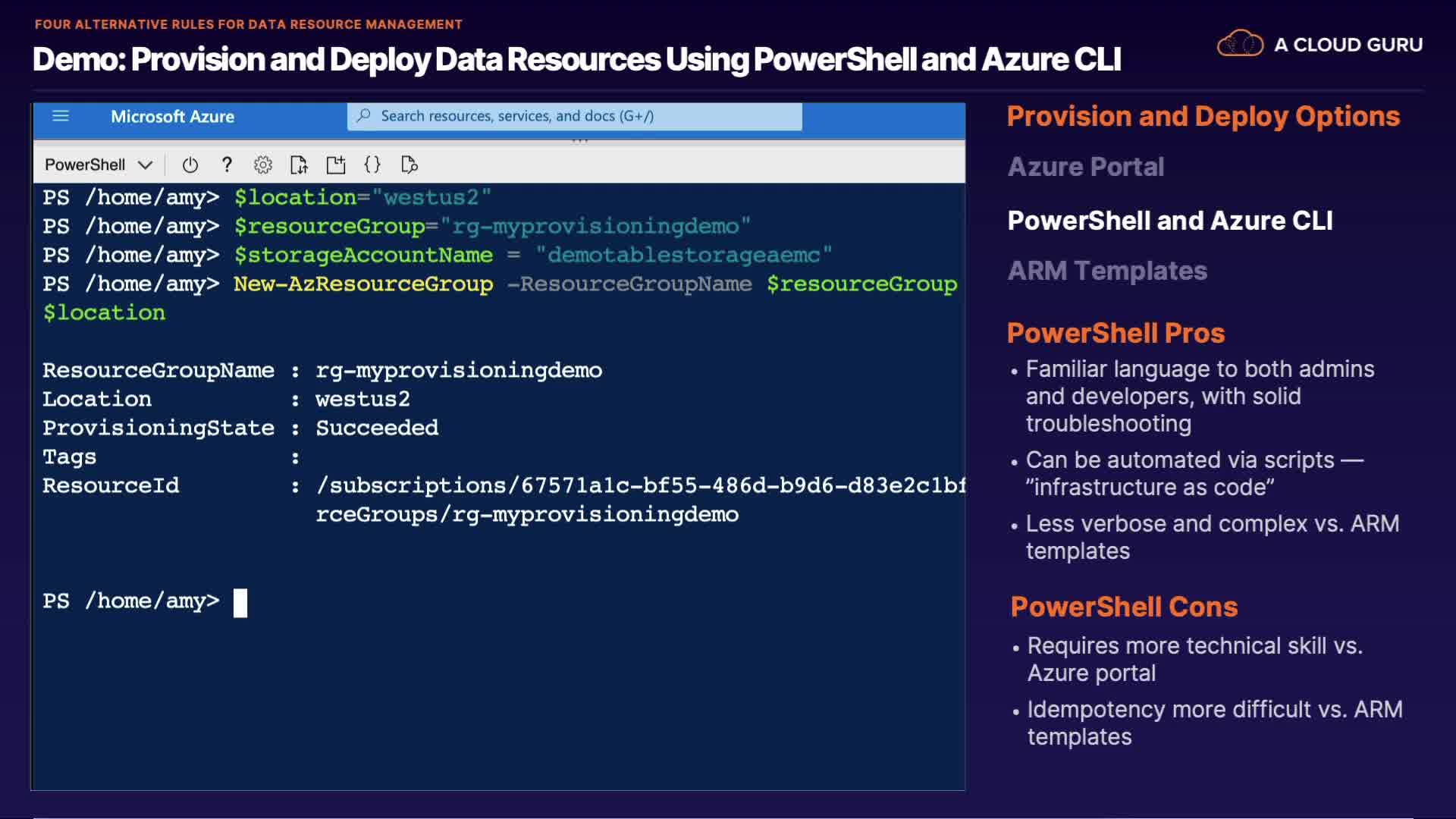Click the New-AzResourceGroup command text
1456x819 pixels.
363,284
